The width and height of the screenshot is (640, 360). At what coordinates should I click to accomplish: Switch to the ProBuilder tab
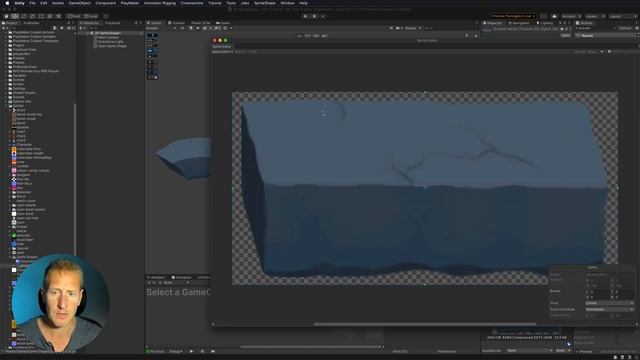tap(31, 23)
